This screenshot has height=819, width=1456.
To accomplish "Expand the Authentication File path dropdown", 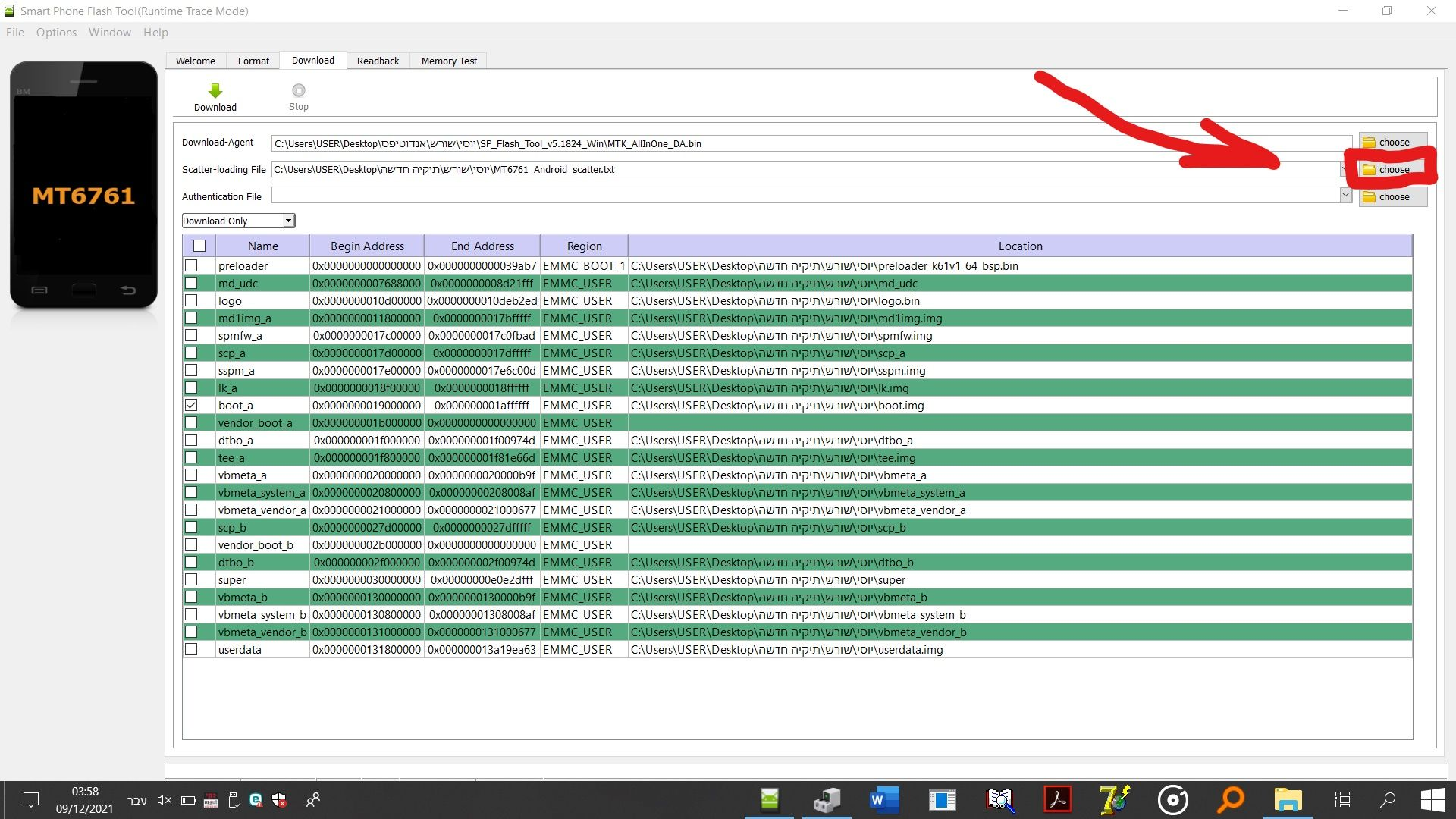I will pyautogui.click(x=1345, y=196).
